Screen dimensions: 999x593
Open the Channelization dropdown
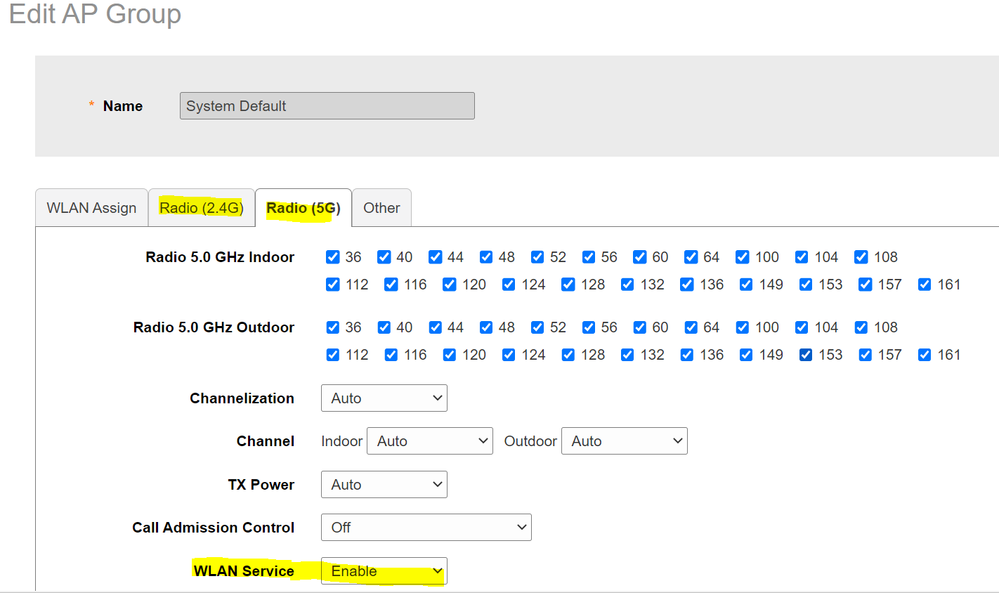pos(384,398)
